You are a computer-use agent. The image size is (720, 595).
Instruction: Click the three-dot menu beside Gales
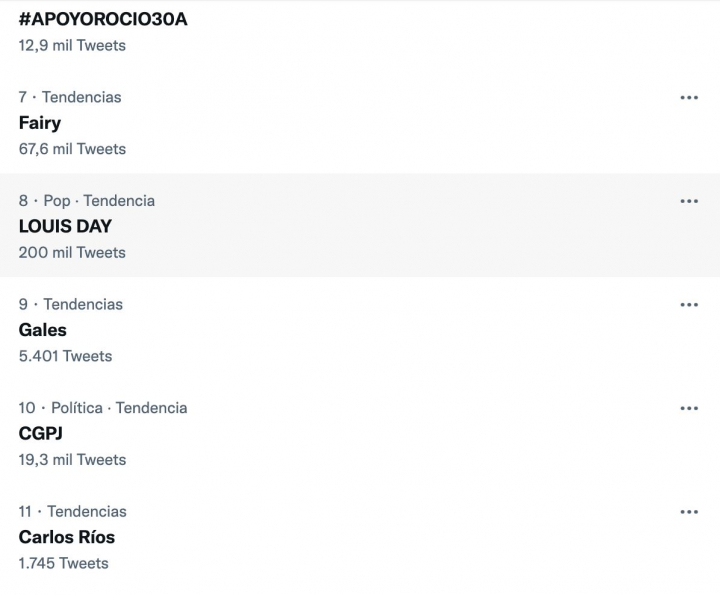[689, 304]
